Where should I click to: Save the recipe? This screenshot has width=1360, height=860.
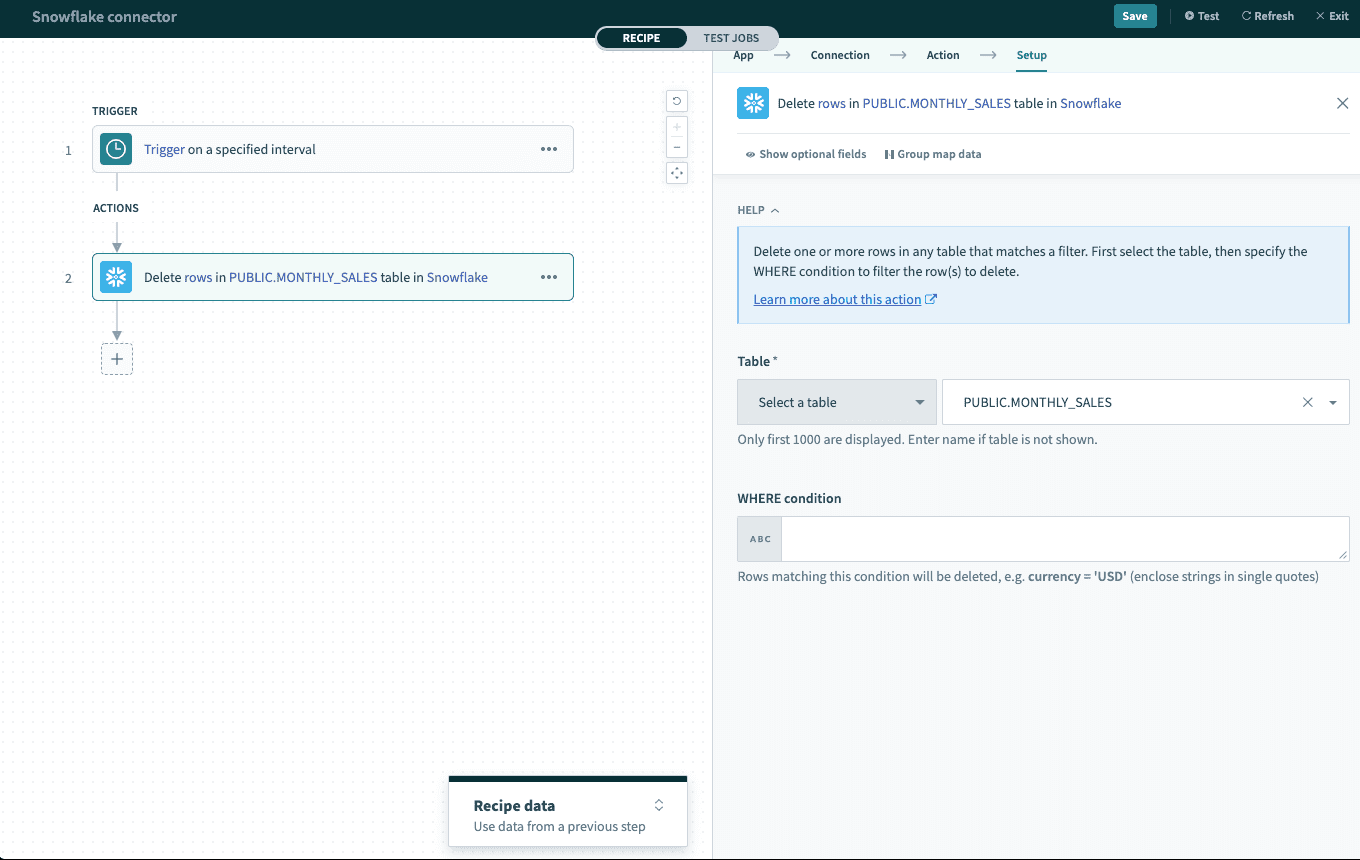[1134, 16]
